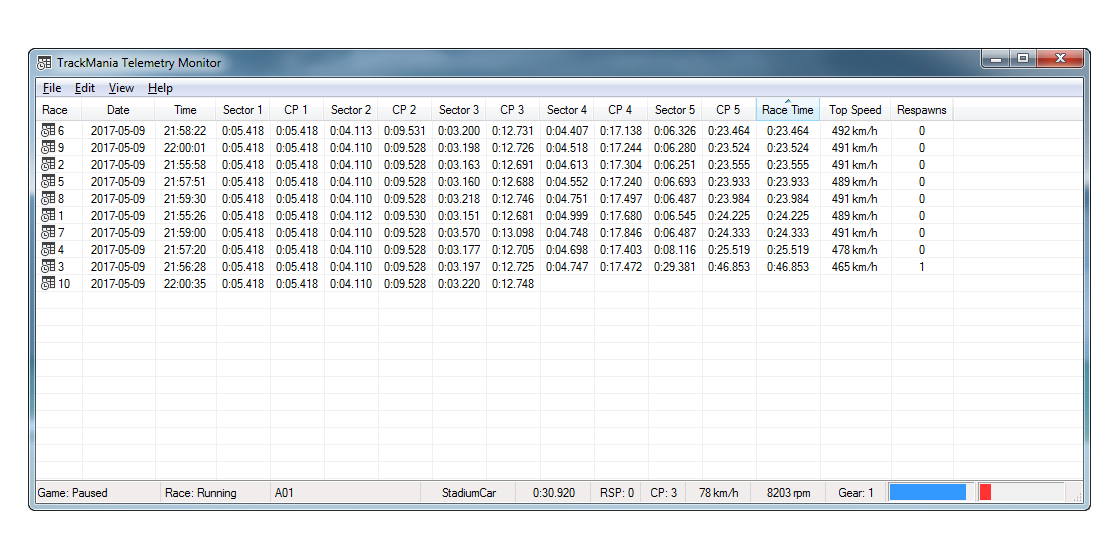
Task: Click the 78 km/h speed status entry
Action: [718, 493]
